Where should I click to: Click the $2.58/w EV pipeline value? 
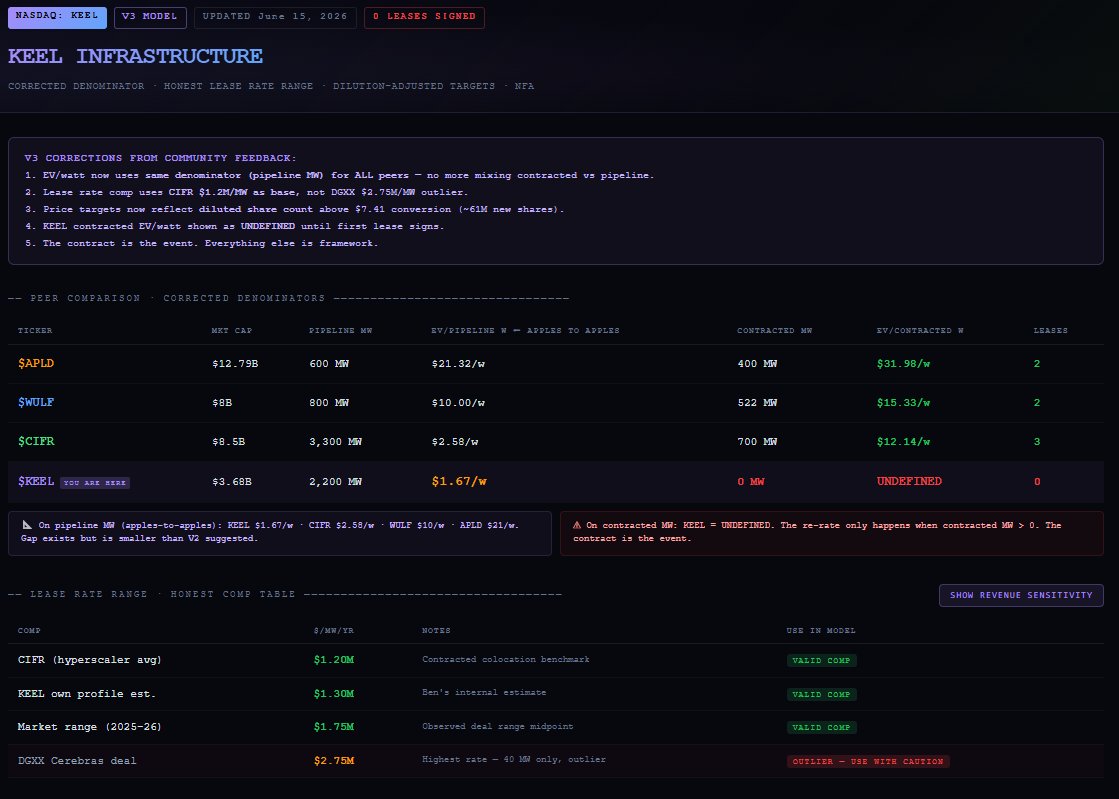pyautogui.click(x=455, y=442)
